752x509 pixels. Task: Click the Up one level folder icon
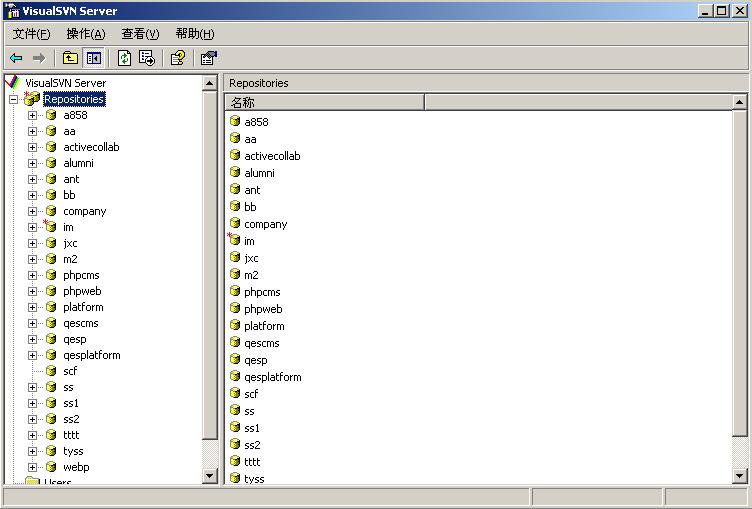point(70,58)
